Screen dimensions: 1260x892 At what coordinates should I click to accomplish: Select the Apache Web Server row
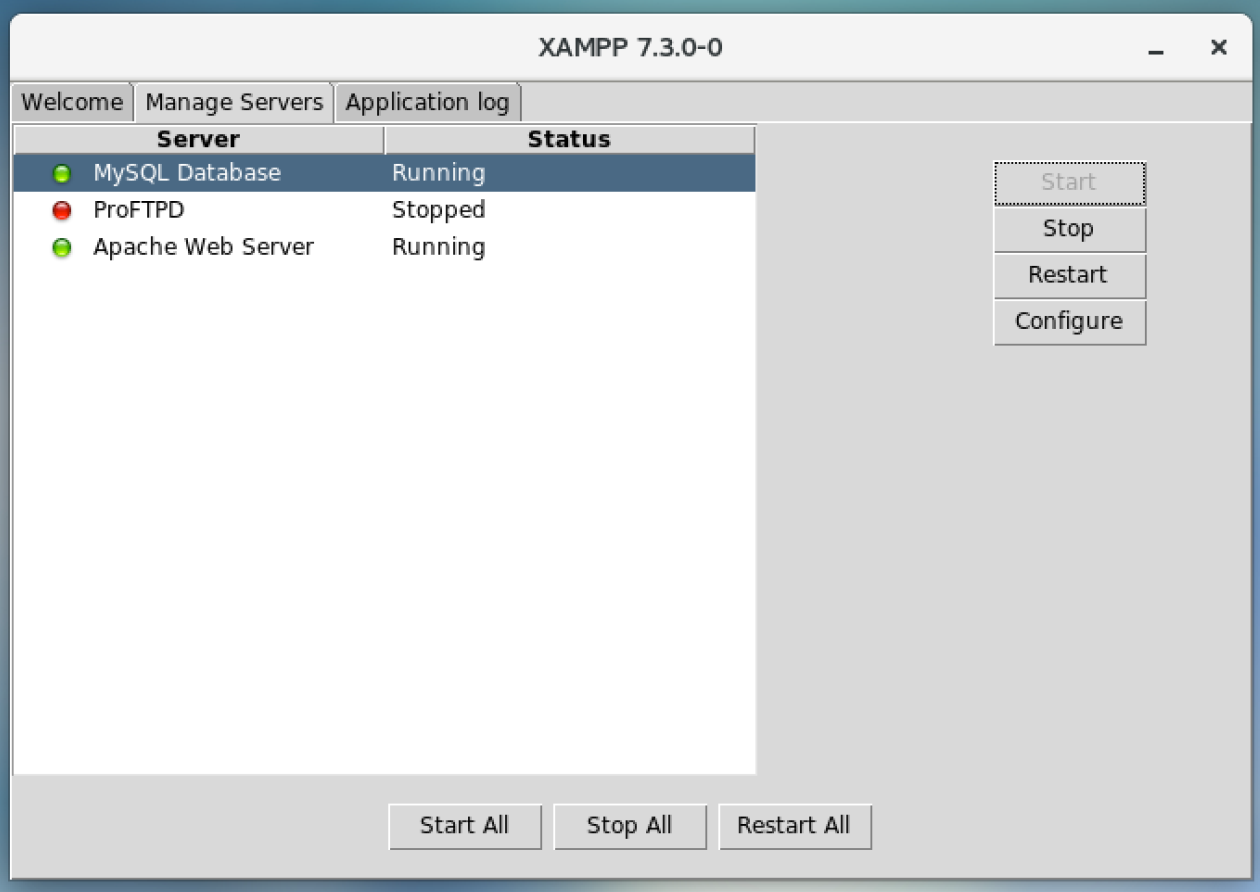click(384, 247)
